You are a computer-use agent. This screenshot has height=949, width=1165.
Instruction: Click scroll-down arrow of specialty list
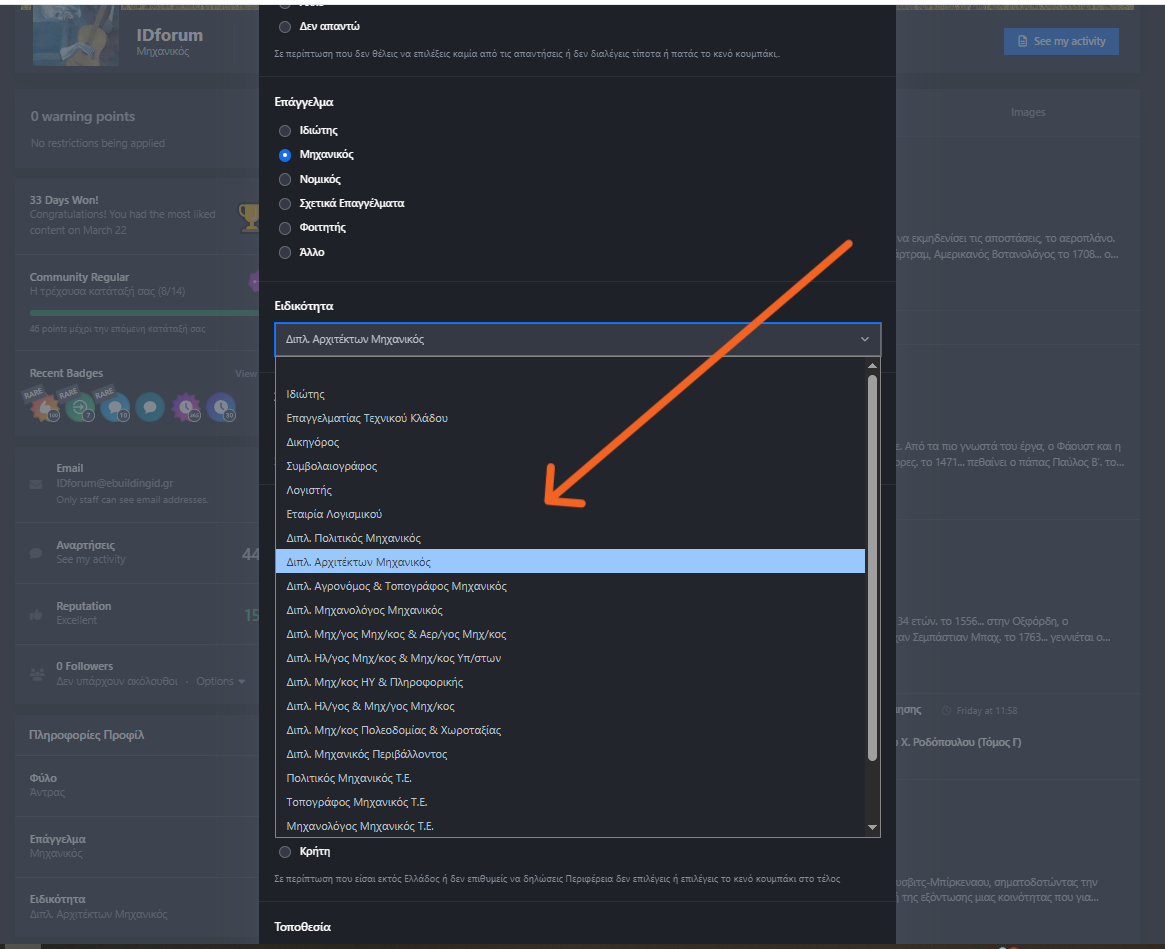(x=872, y=827)
